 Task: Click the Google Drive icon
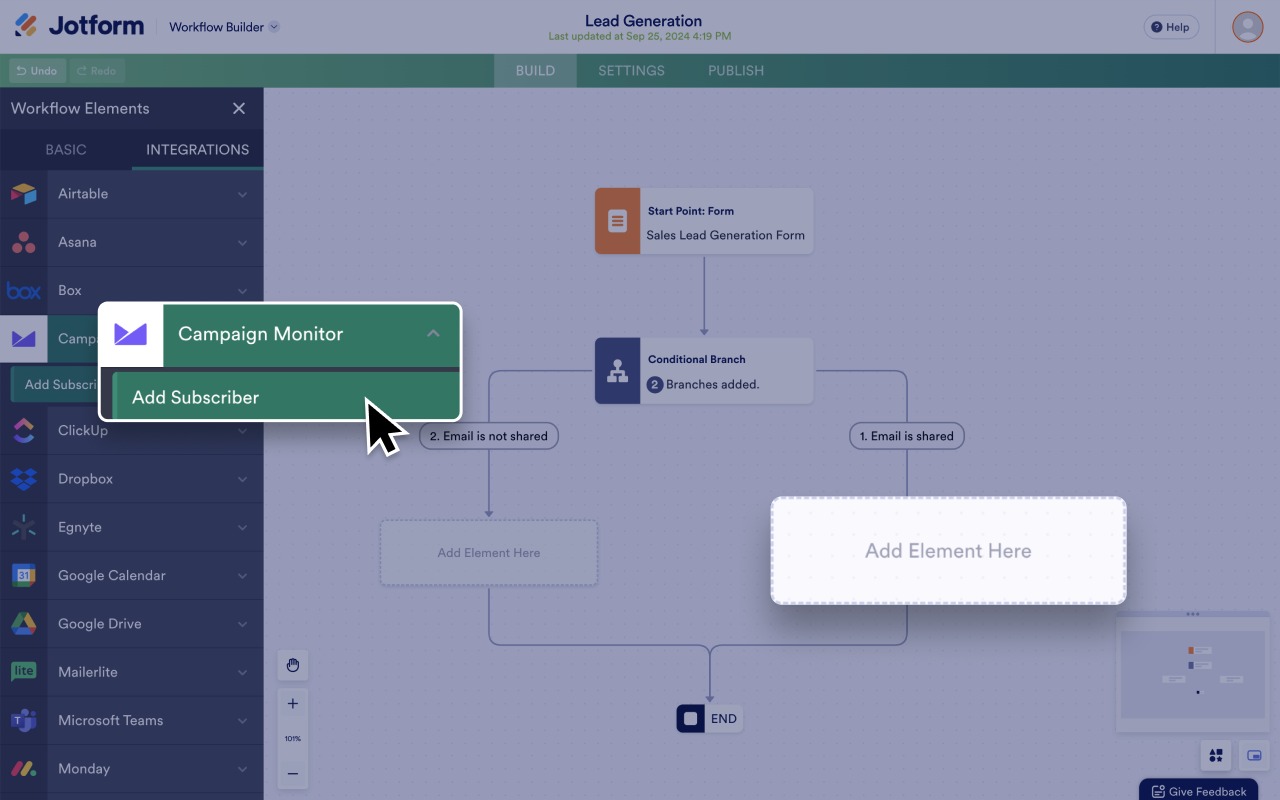click(24, 624)
